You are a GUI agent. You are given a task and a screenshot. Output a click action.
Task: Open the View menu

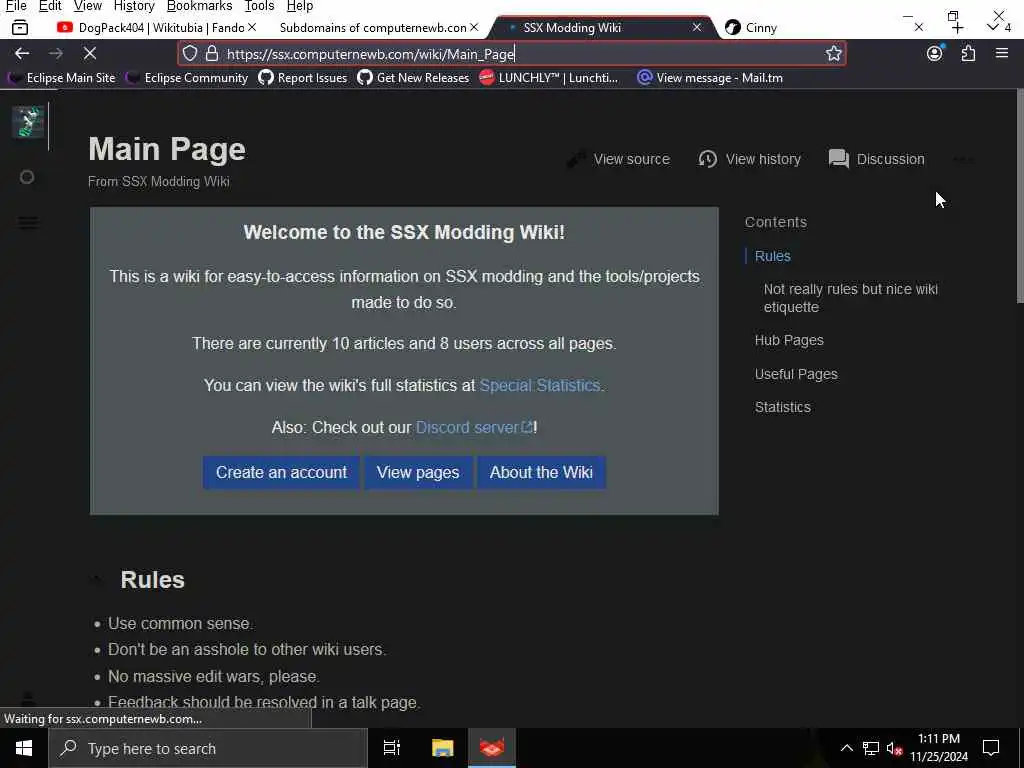pyautogui.click(x=88, y=6)
